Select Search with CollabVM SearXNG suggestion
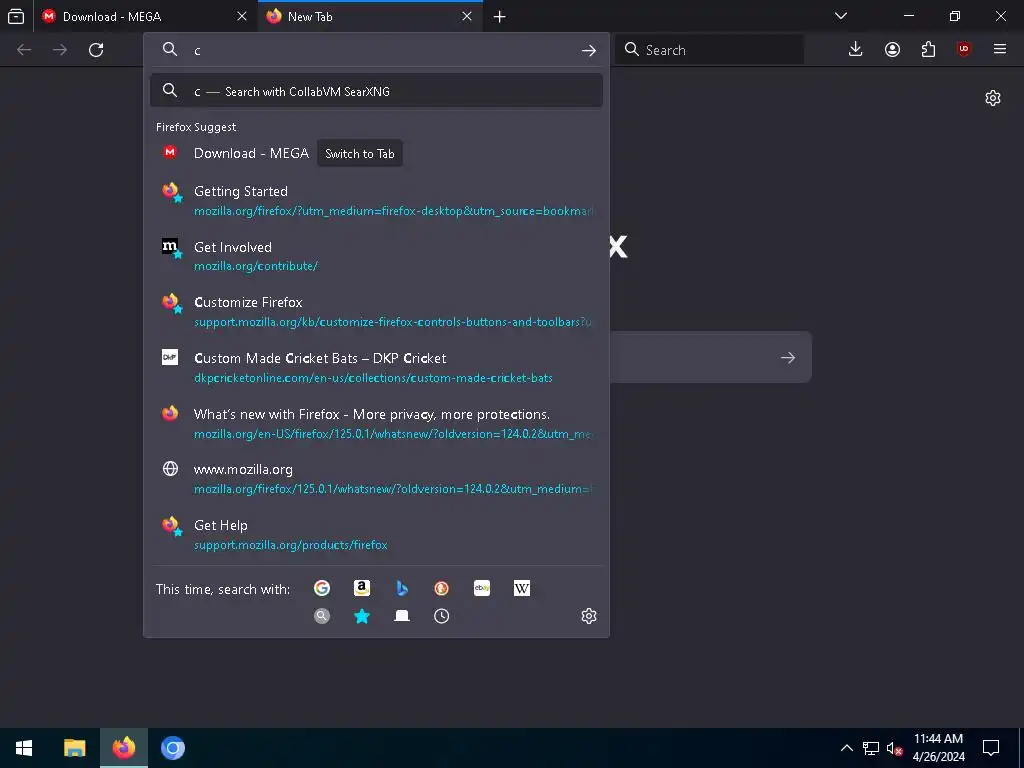 tap(376, 91)
